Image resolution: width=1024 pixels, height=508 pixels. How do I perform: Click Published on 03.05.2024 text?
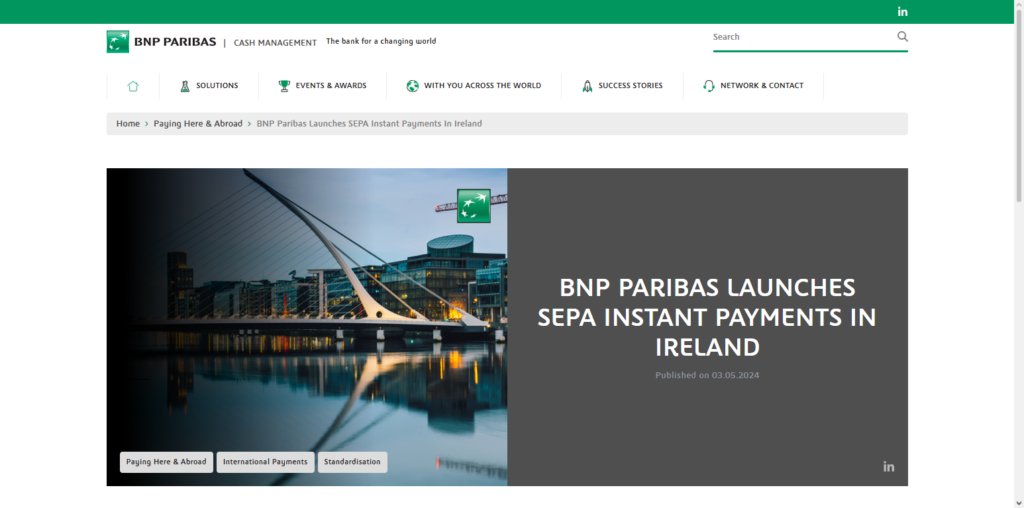pos(707,375)
